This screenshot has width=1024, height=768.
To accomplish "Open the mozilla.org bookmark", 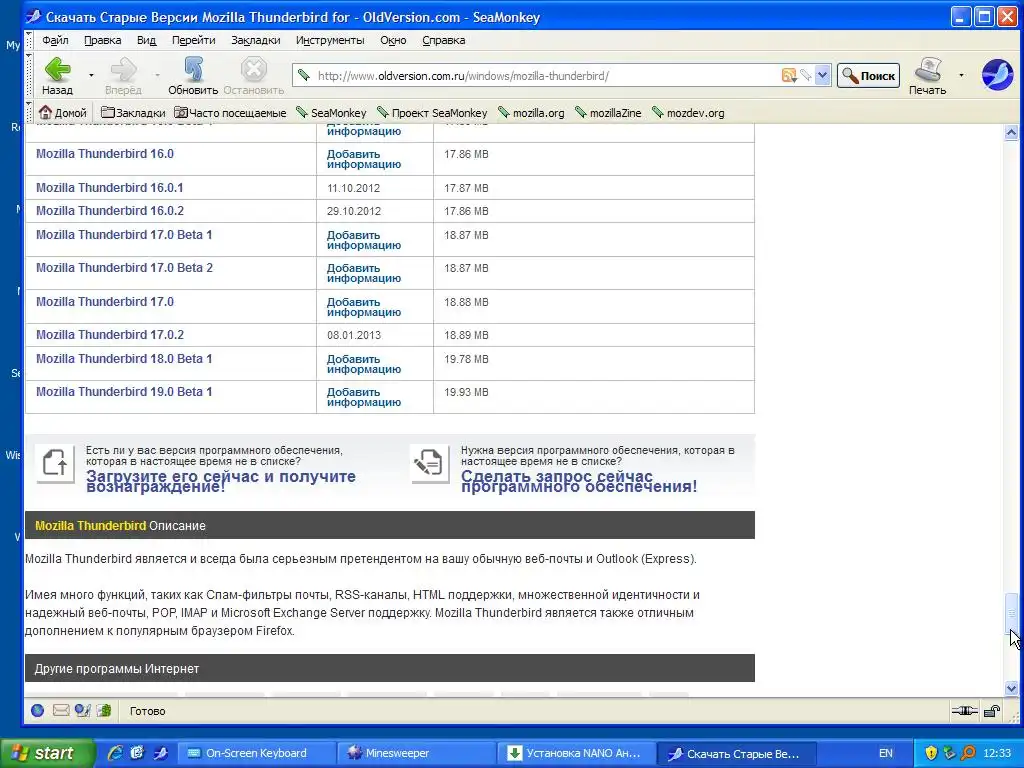I will coord(531,112).
